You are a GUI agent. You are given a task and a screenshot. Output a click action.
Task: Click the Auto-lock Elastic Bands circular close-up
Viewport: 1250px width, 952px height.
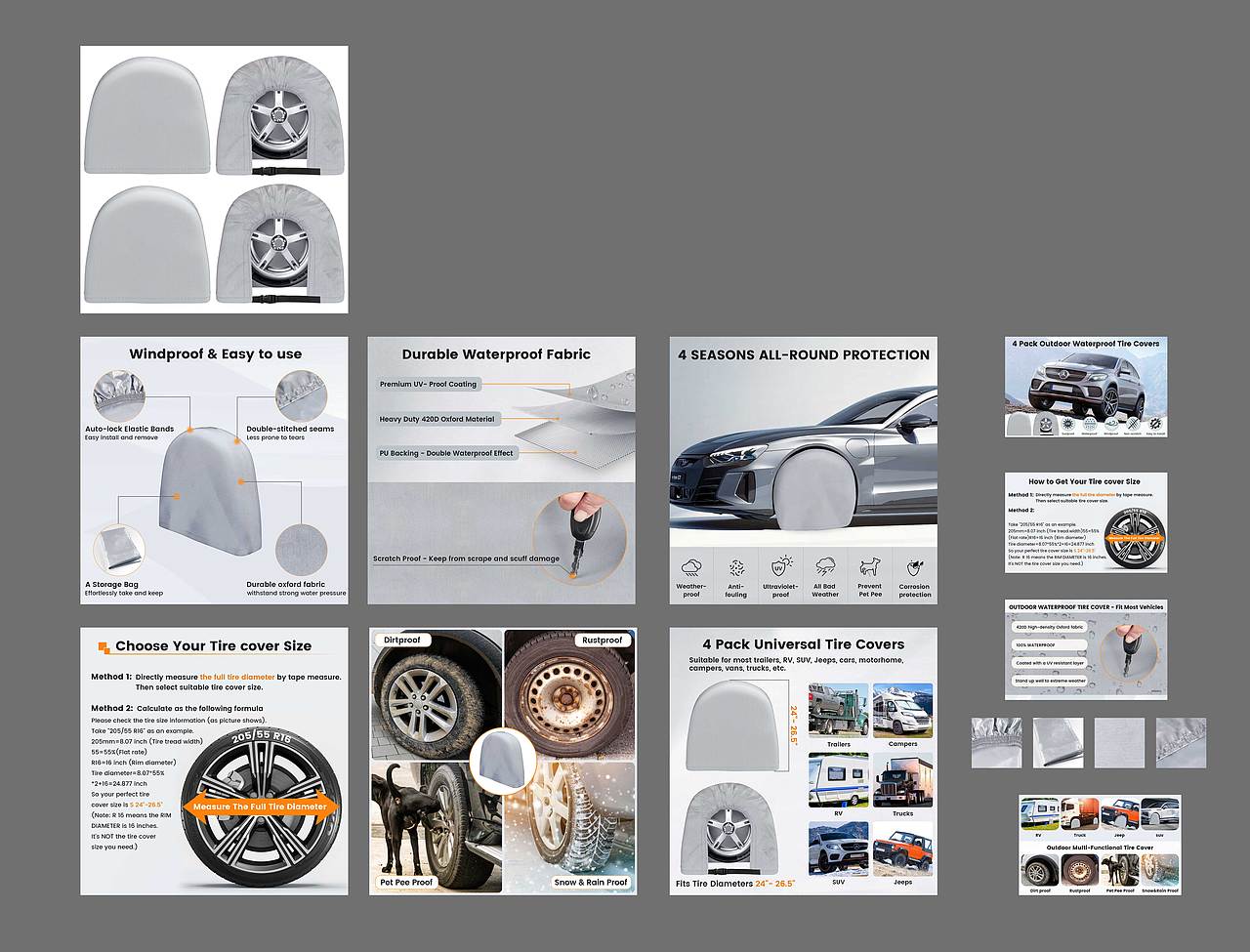click(x=119, y=395)
